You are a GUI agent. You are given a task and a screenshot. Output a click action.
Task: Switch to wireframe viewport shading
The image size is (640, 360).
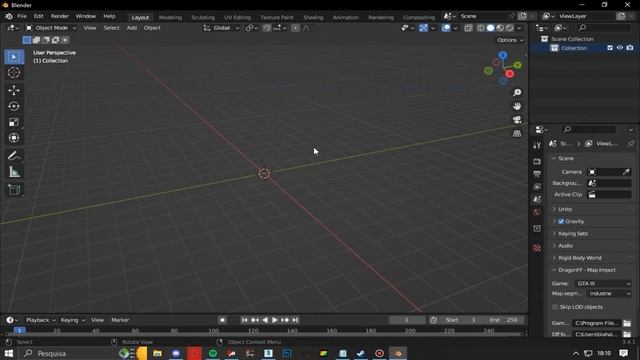481,28
